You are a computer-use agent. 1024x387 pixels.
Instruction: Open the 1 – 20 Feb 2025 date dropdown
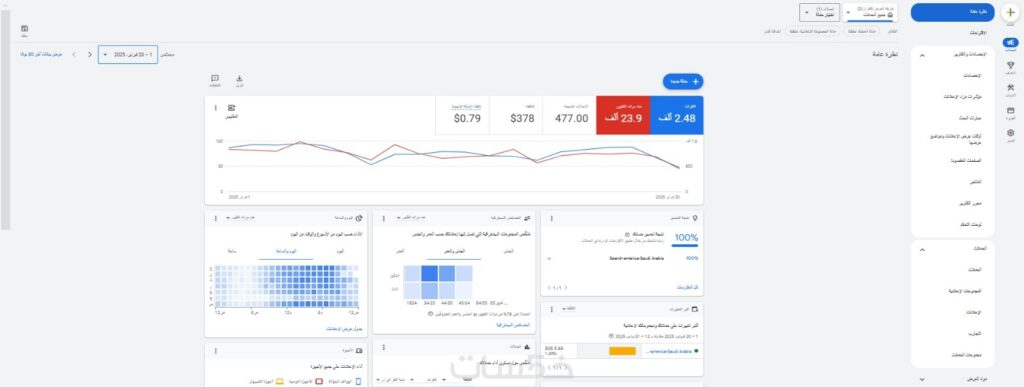click(128, 54)
